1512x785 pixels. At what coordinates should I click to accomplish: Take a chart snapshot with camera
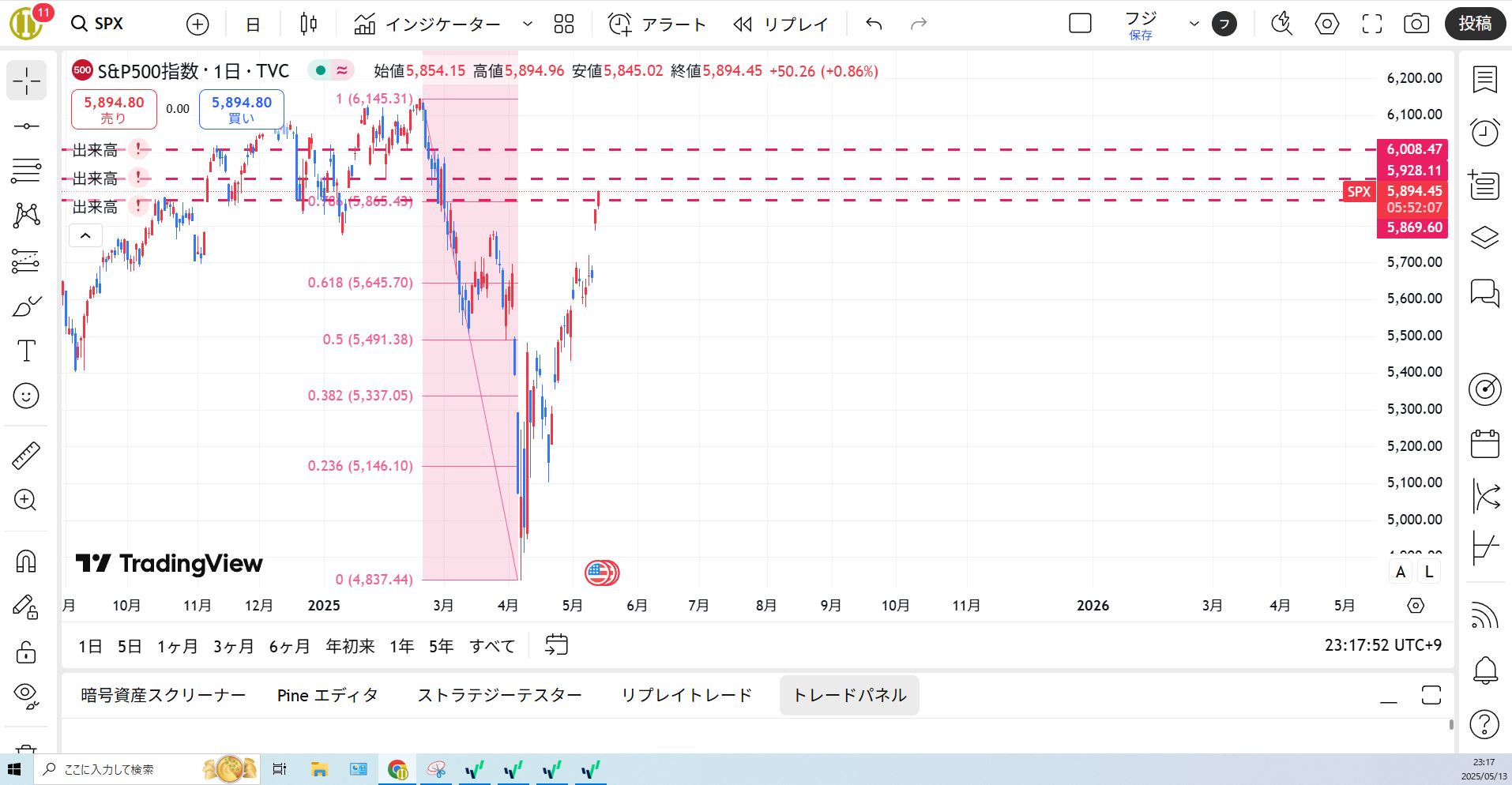(x=1416, y=24)
